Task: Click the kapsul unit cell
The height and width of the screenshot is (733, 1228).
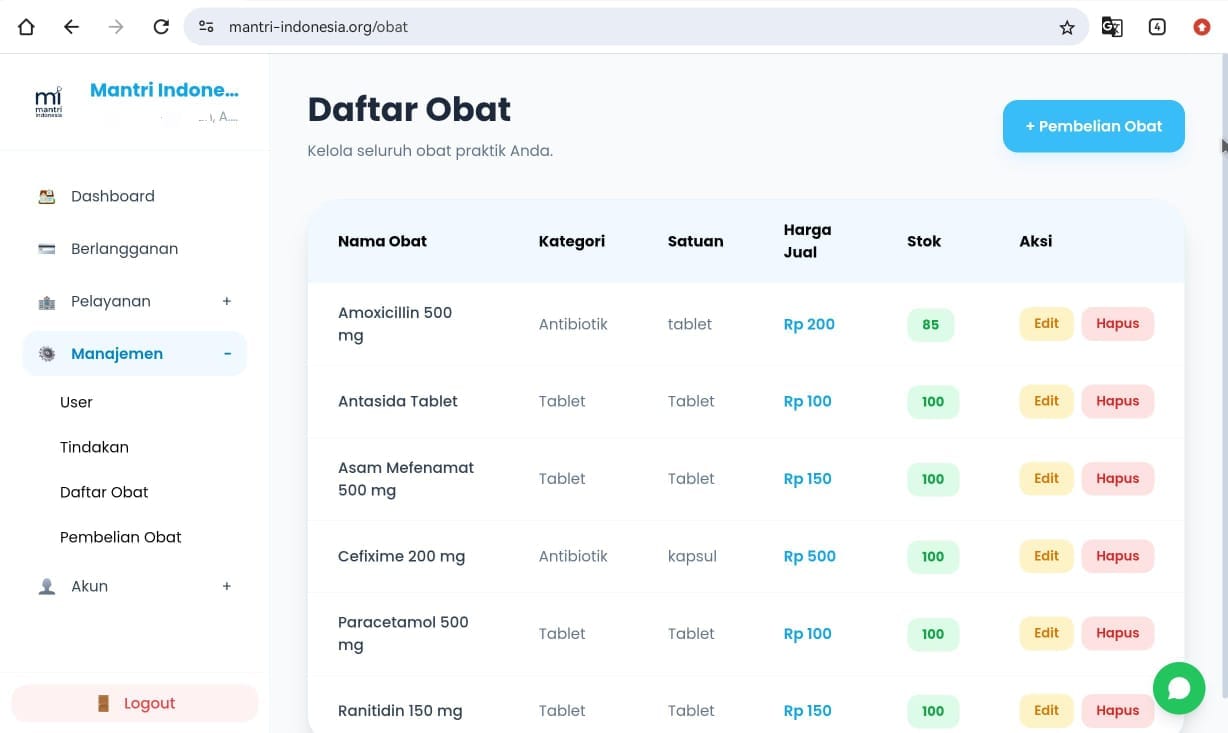Action: pos(692,556)
